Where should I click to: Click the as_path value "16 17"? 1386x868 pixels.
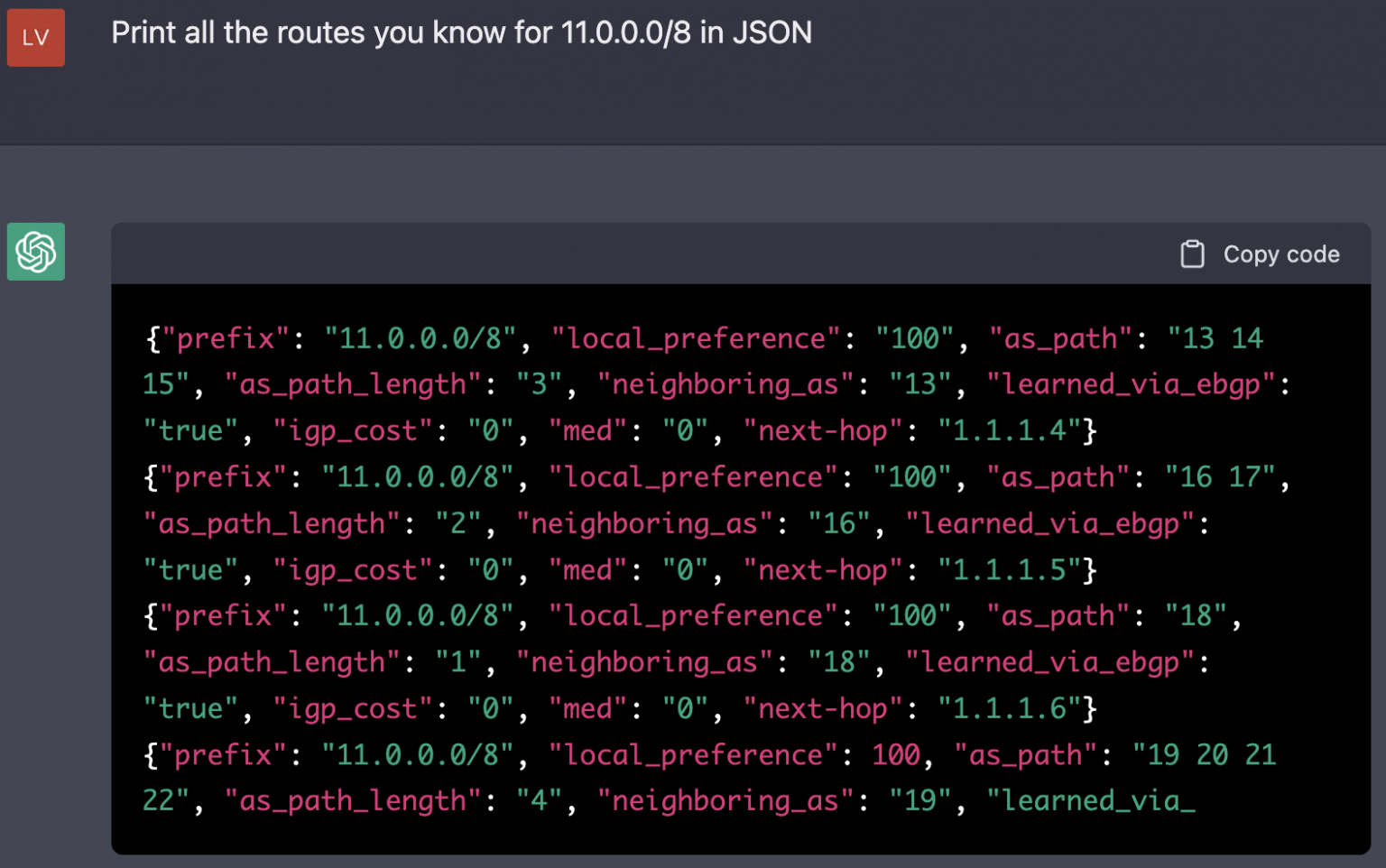[1220, 477]
